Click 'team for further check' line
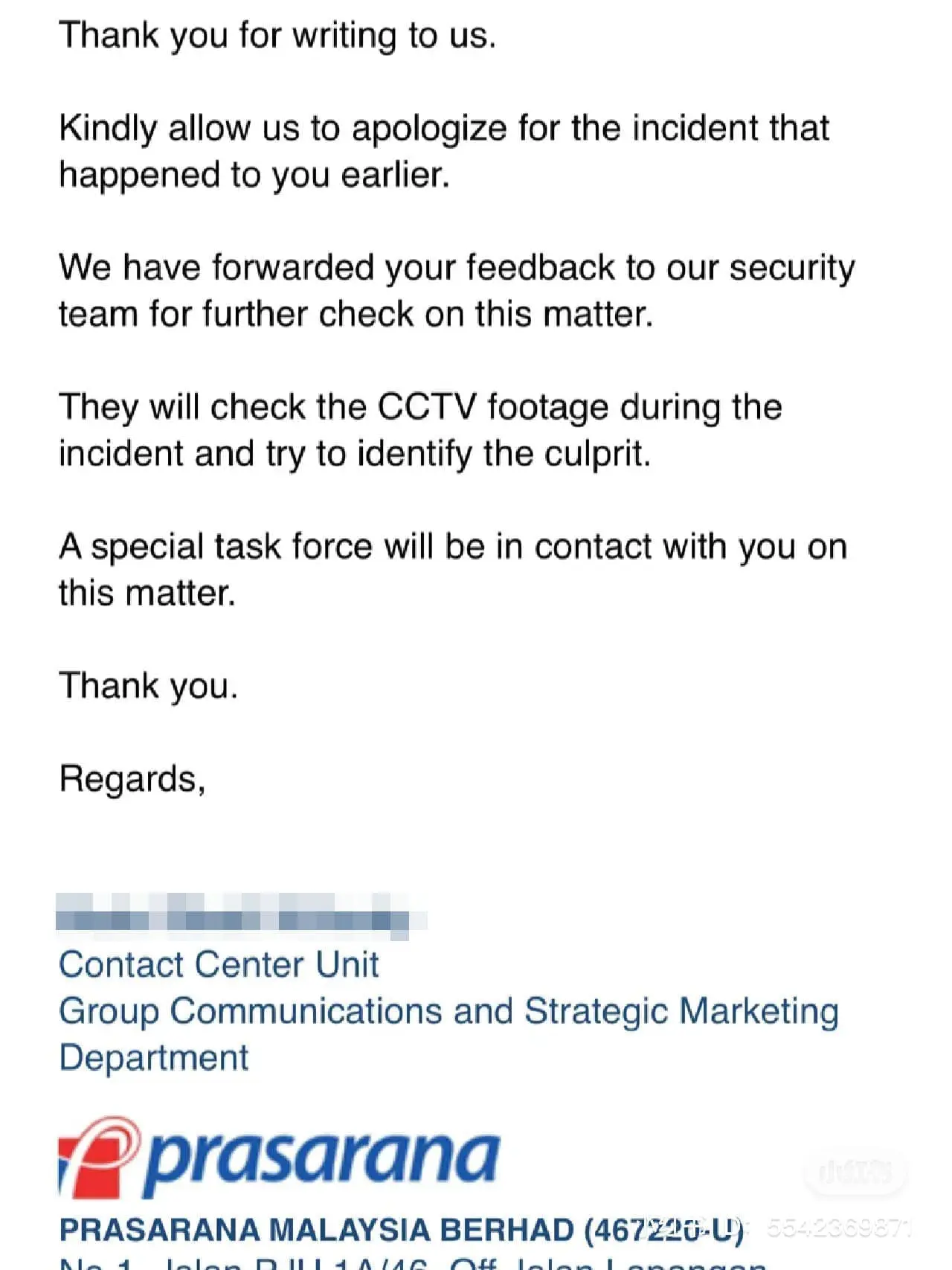952x1270 pixels. coord(356,314)
